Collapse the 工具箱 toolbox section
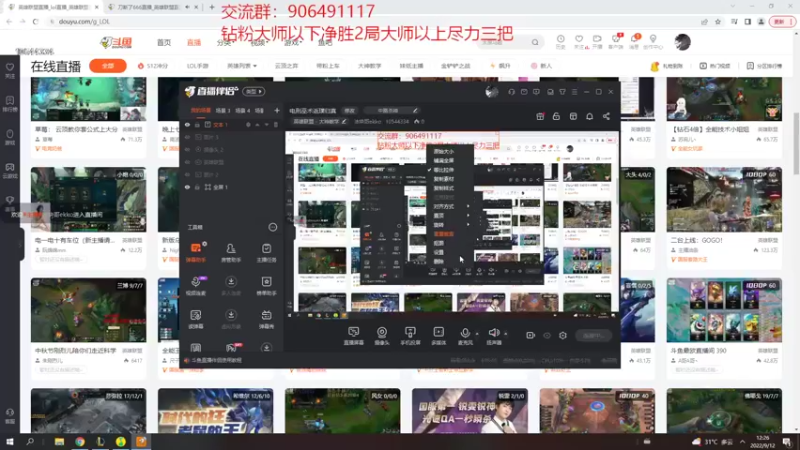The width and height of the screenshot is (800, 450). (x=273, y=227)
